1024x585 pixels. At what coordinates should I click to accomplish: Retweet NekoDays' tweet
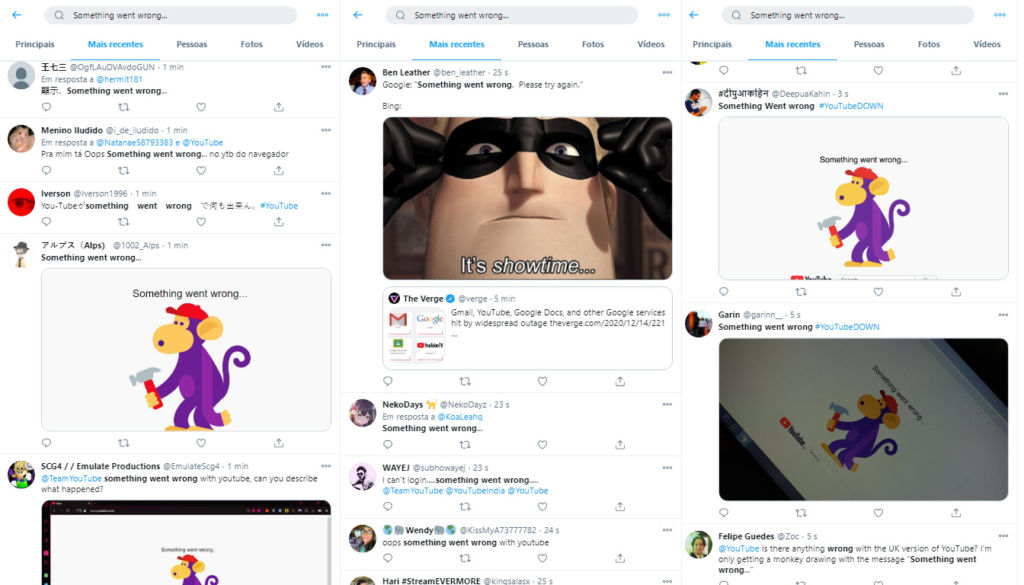[465, 445]
